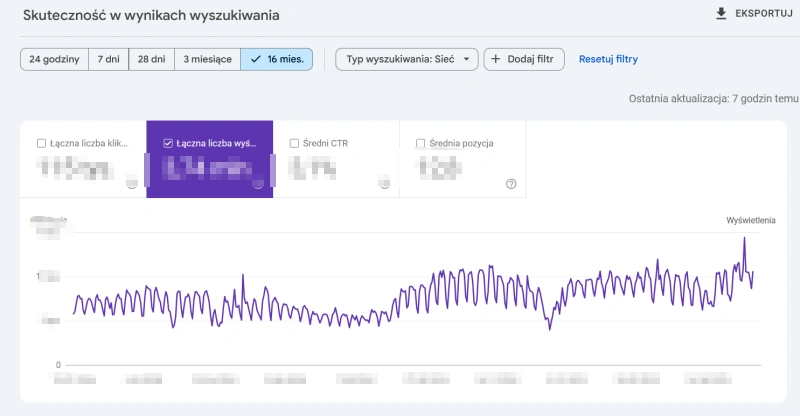Open the help icon in Średnia pozycja card
The image size is (800, 416).
(x=511, y=184)
